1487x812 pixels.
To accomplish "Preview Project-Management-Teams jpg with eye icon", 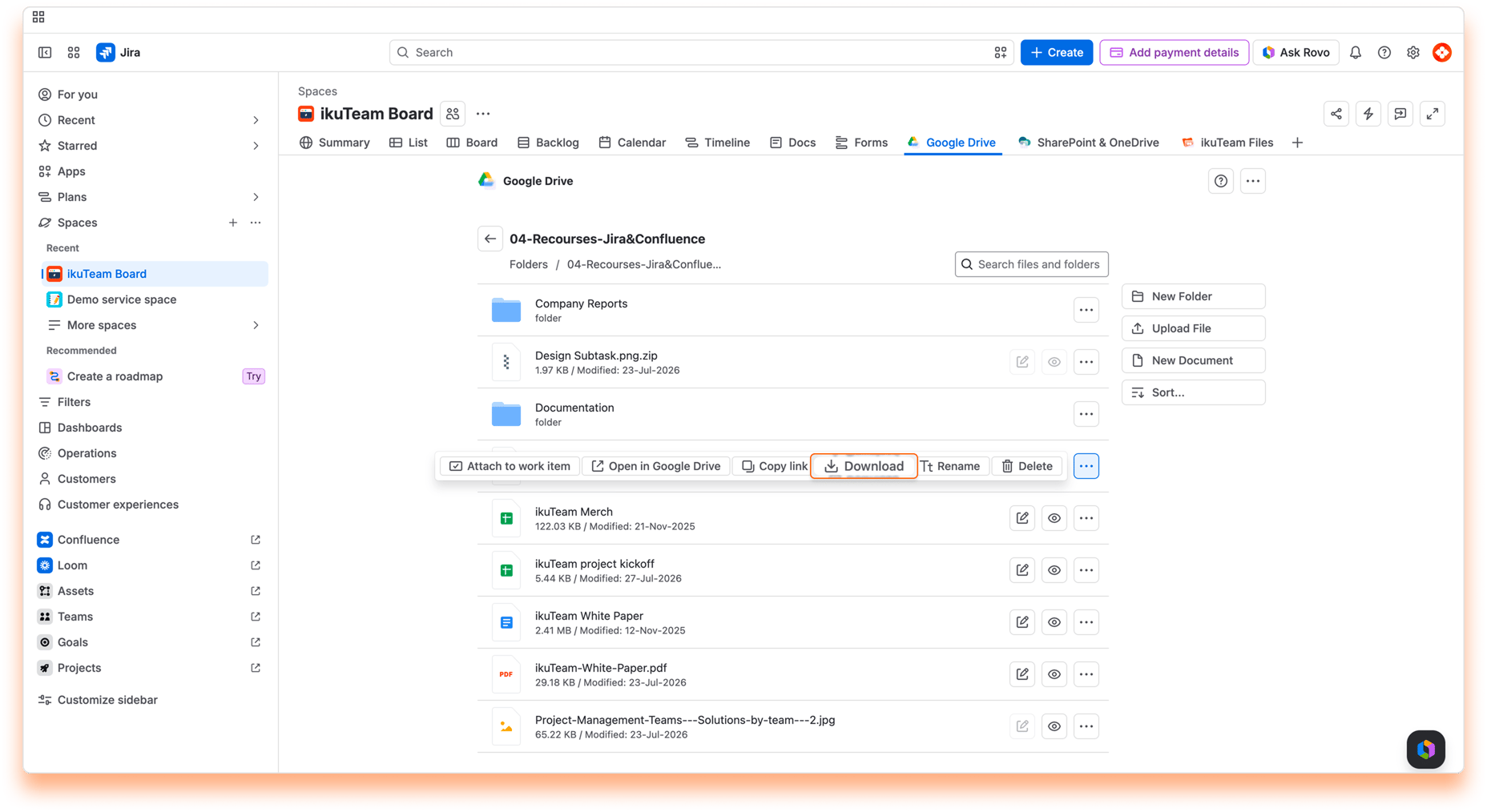I will point(1054,726).
